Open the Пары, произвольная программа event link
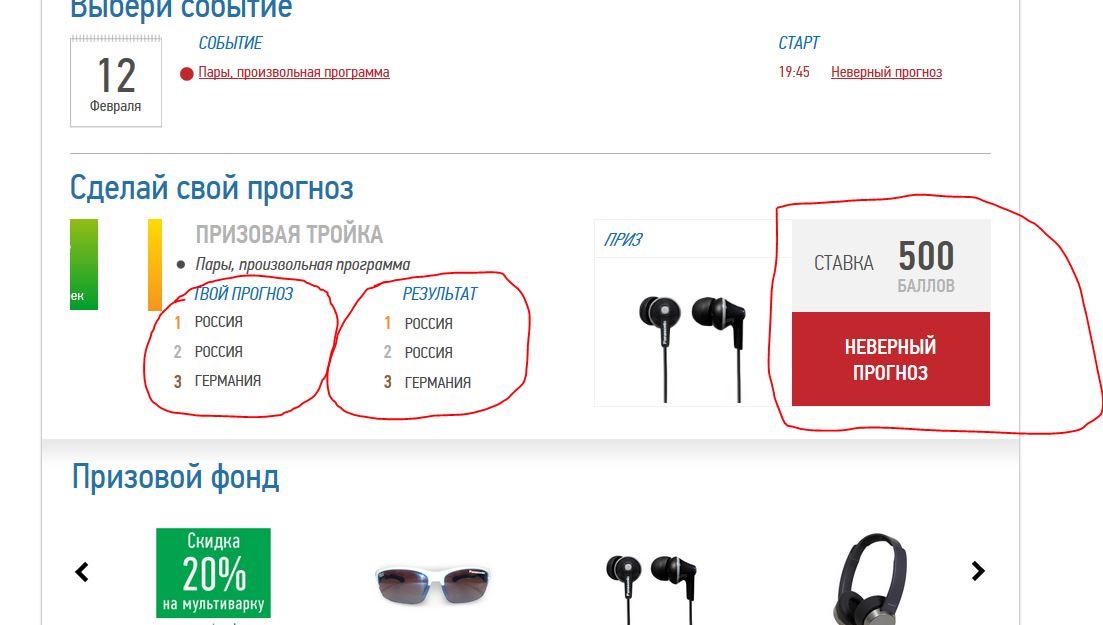 click(293, 72)
